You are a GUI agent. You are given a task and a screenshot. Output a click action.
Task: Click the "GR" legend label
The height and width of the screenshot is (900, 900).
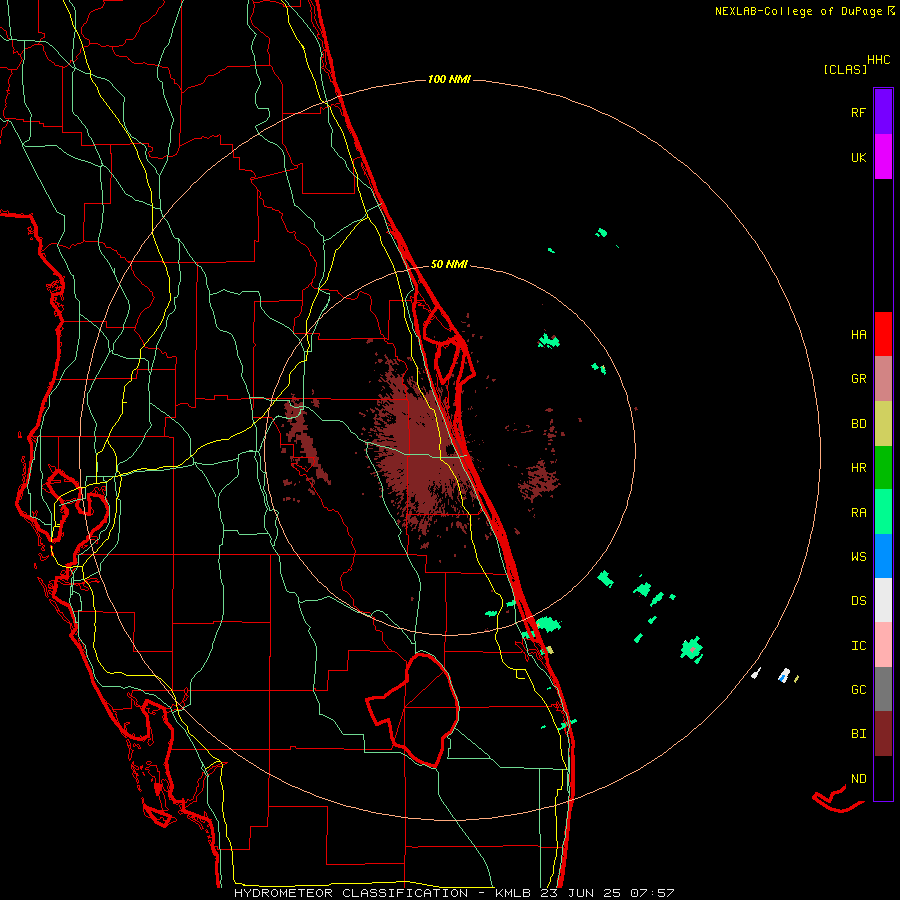point(858,379)
